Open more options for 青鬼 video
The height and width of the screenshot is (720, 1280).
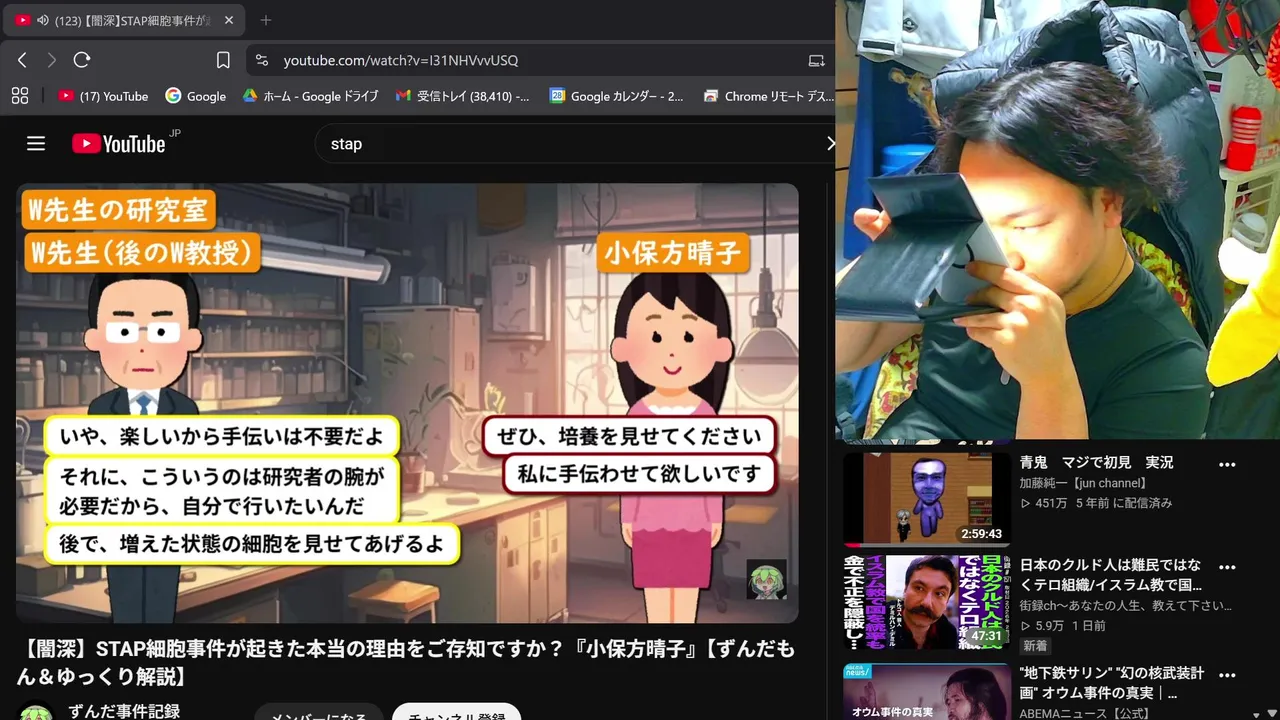[x=1227, y=464]
